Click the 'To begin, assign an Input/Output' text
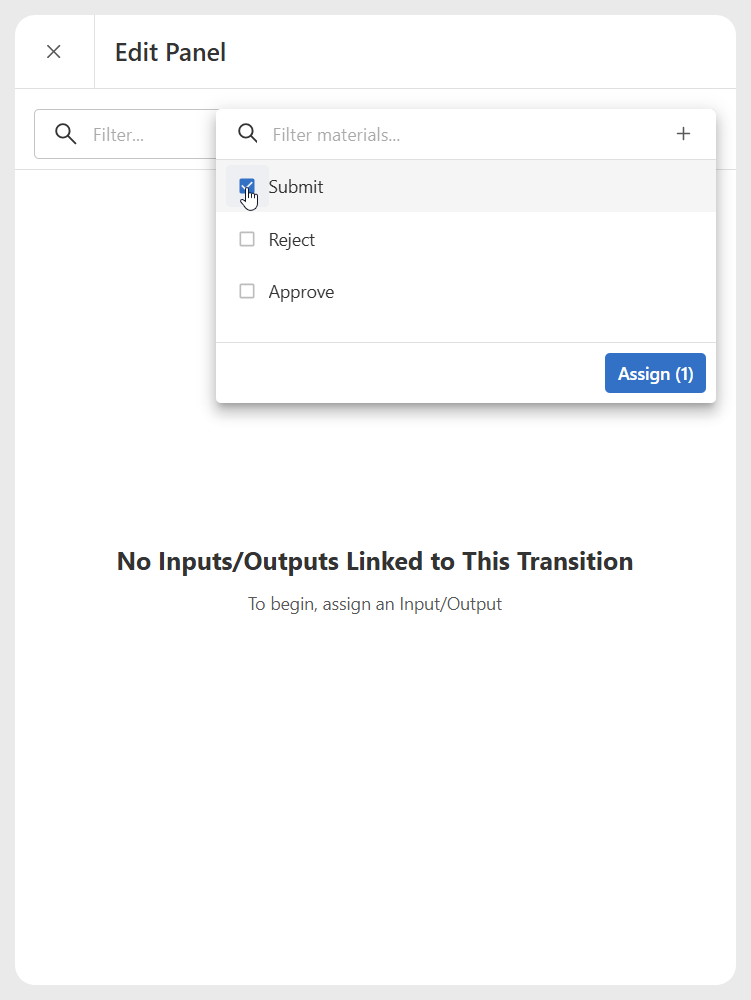The image size is (751, 1000). [375, 604]
